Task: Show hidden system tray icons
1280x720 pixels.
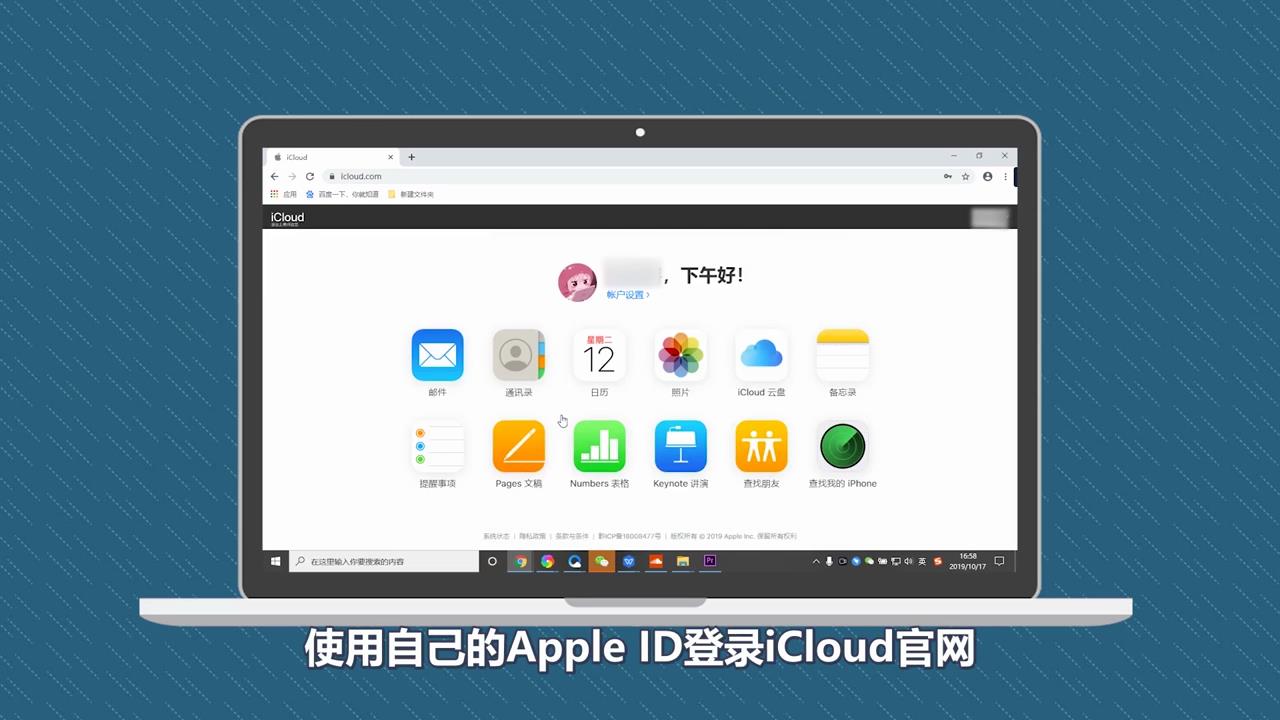Action: [x=816, y=562]
